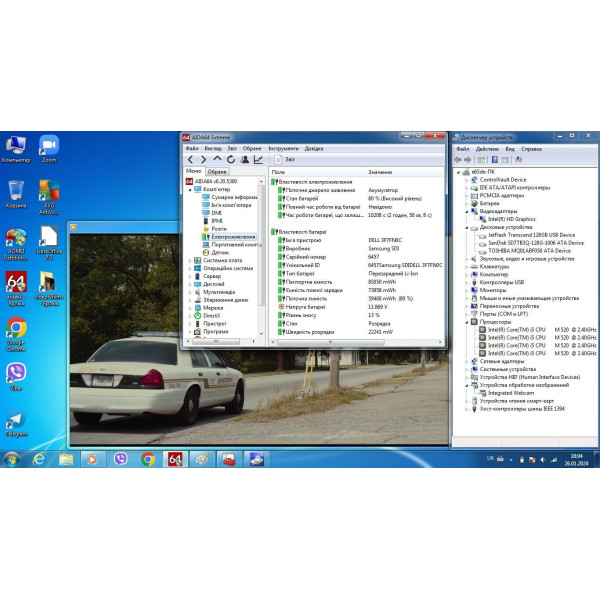Launch Google Chrome from the desktop

[x=16, y=334]
